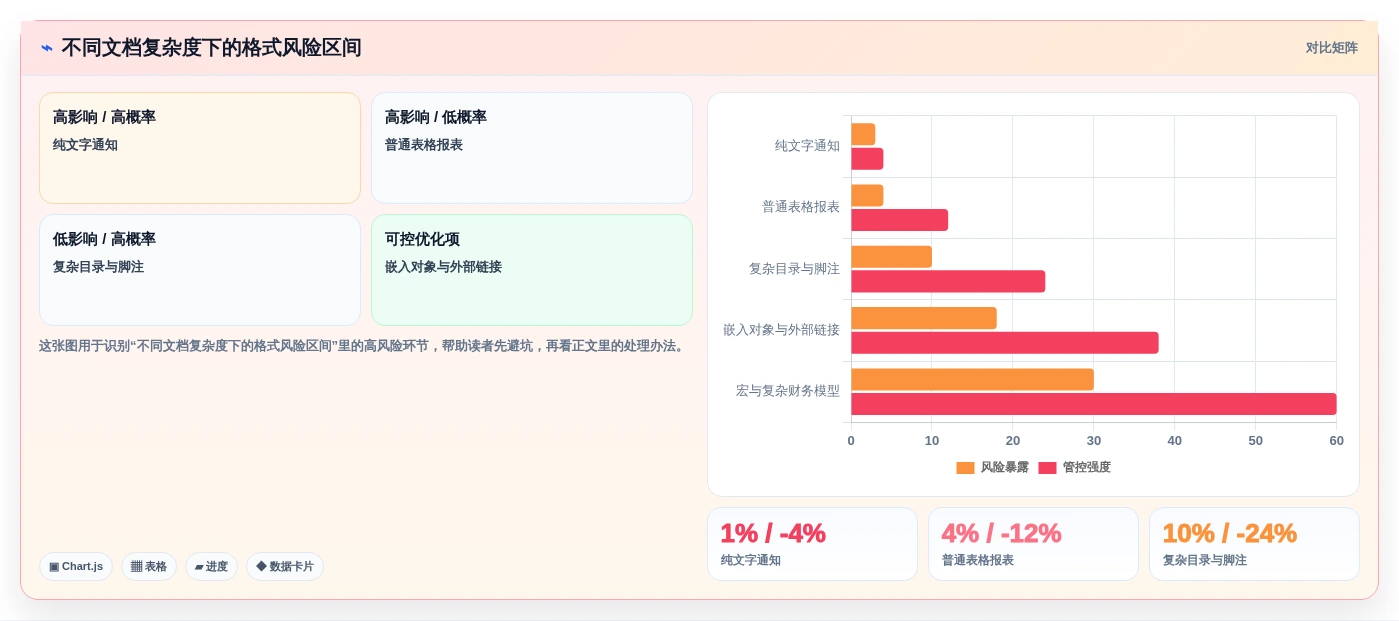
Task: Click the description paragraph starting 这张图用于识别
Action: pyautogui.click(x=364, y=346)
